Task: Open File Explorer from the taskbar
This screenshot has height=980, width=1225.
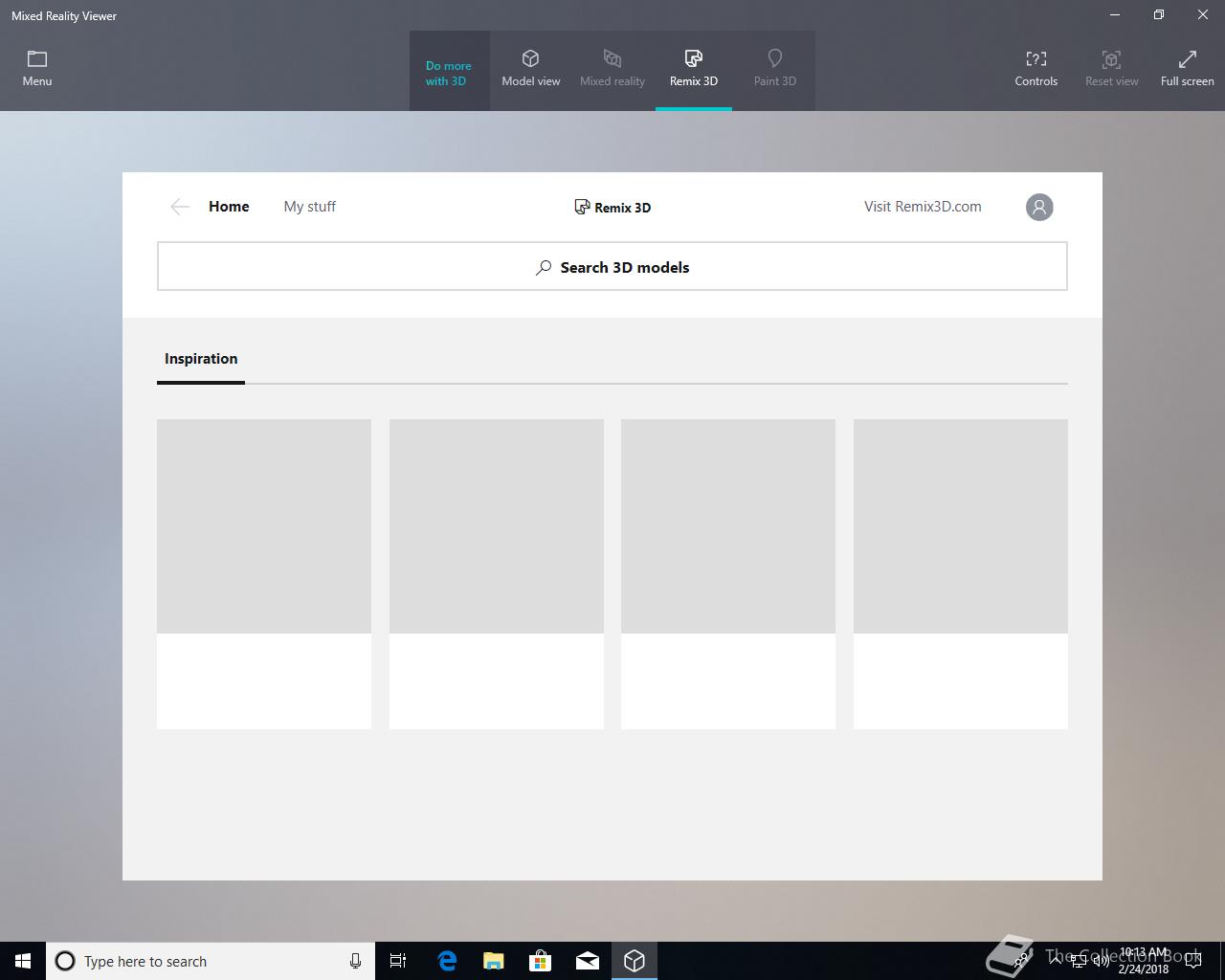Action: [494, 961]
